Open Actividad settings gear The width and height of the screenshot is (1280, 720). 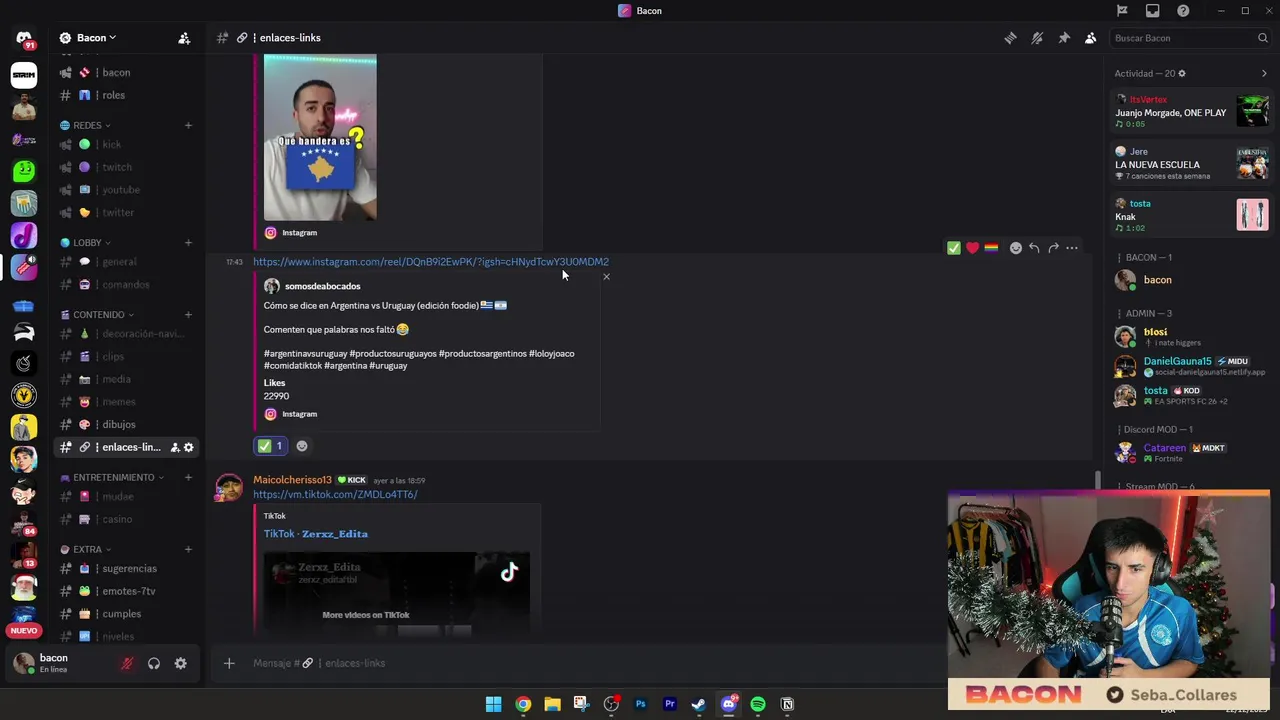coord(1182,73)
